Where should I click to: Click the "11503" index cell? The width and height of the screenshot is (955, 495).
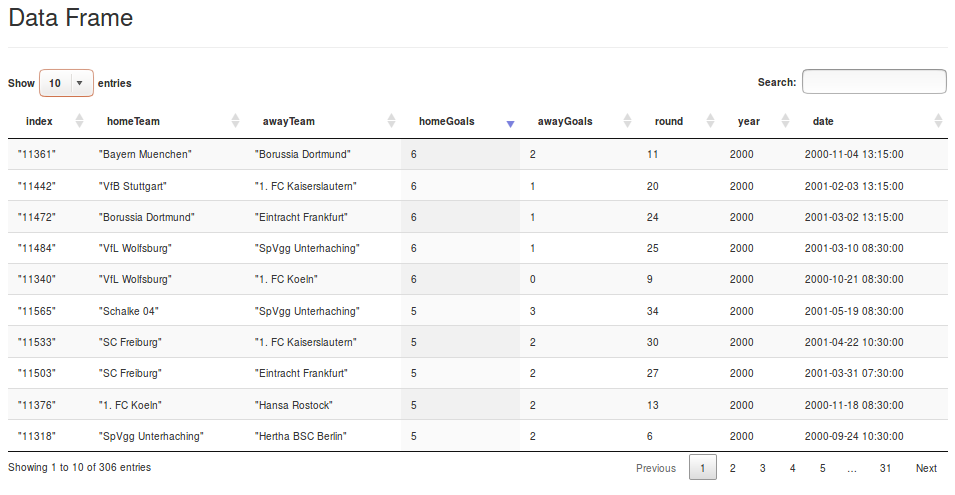coord(37,373)
